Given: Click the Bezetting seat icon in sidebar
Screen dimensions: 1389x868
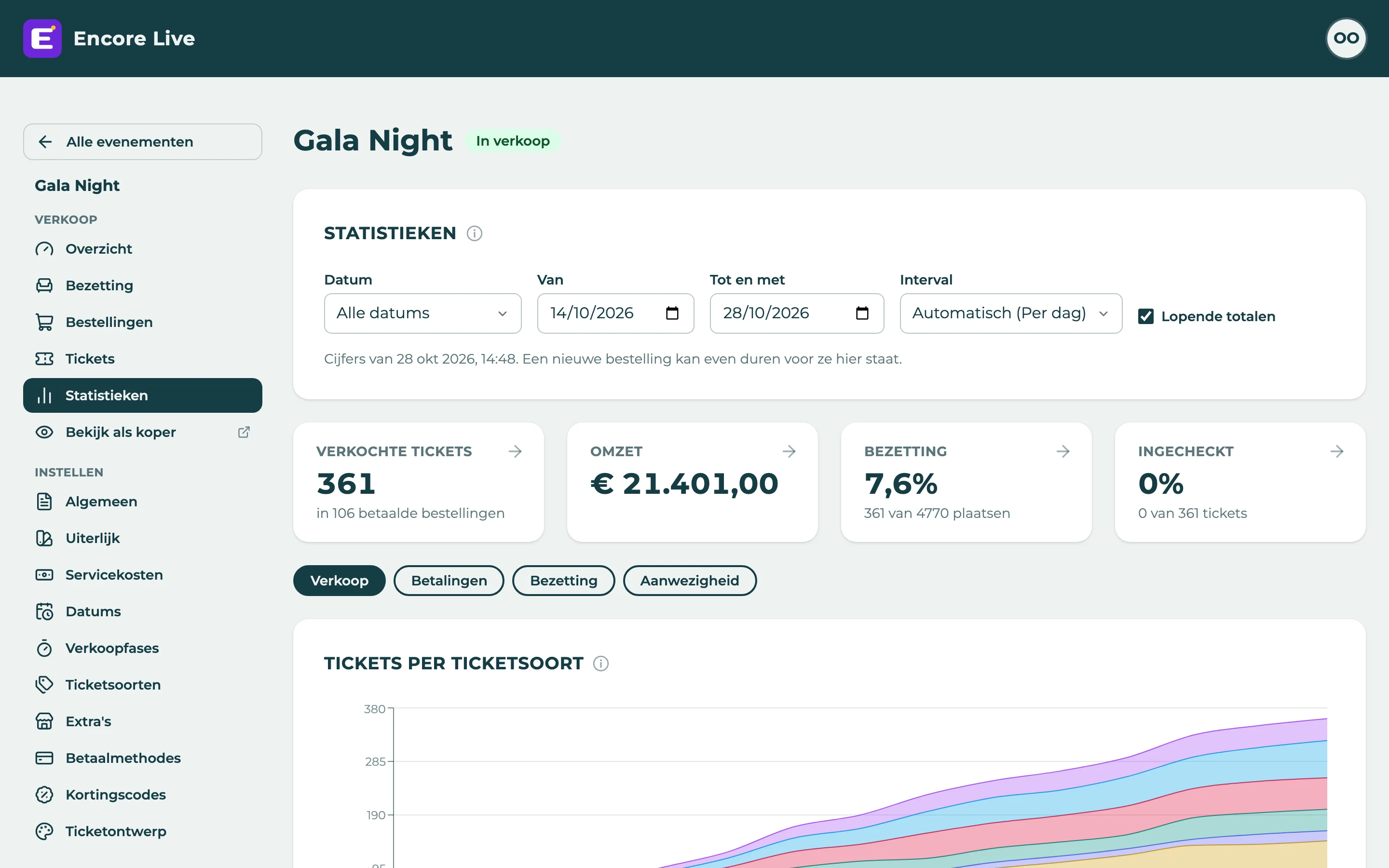Looking at the screenshot, I should tap(44, 285).
